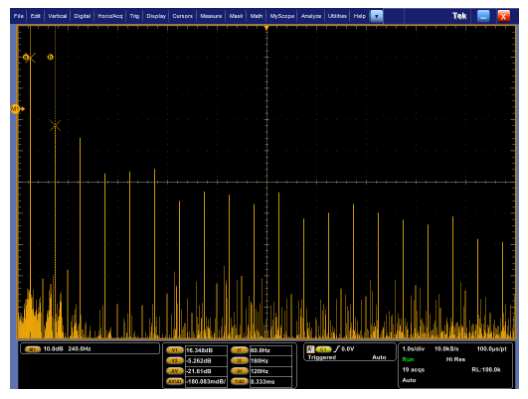This screenshot has height=399, width=528.
Task: Click the -21.61dB delta value field
Action: [x=206, y=371]
